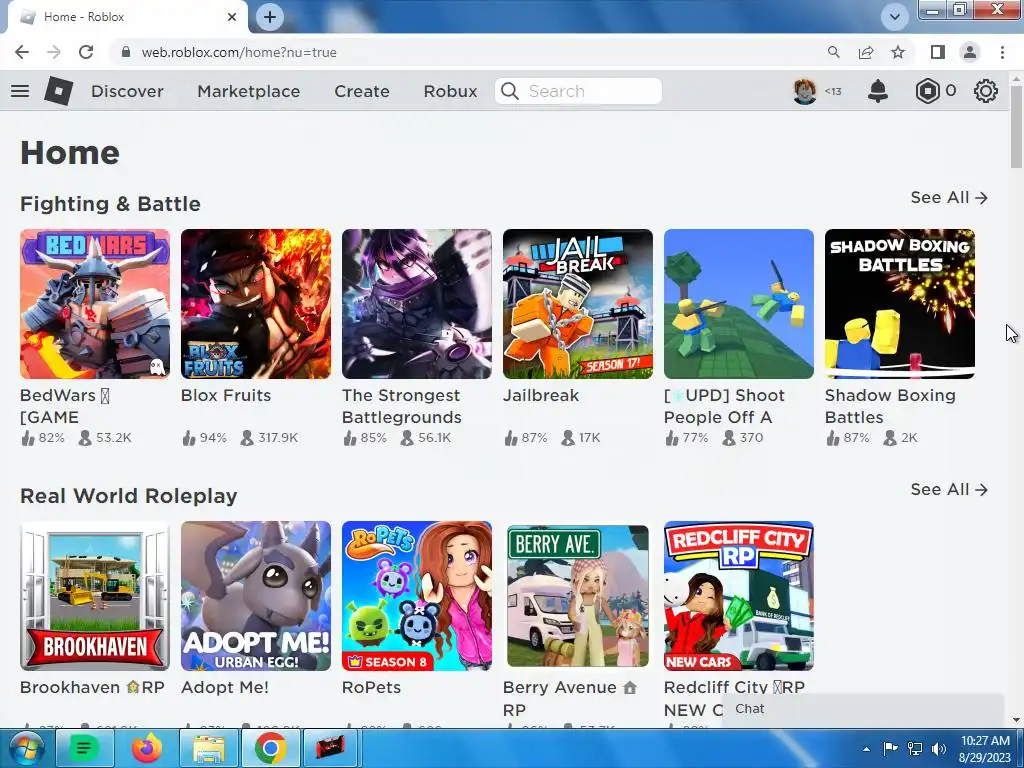See All Fighting & Battle games
This screenshot has height=768, width=1024.
[x=949, y=197]
